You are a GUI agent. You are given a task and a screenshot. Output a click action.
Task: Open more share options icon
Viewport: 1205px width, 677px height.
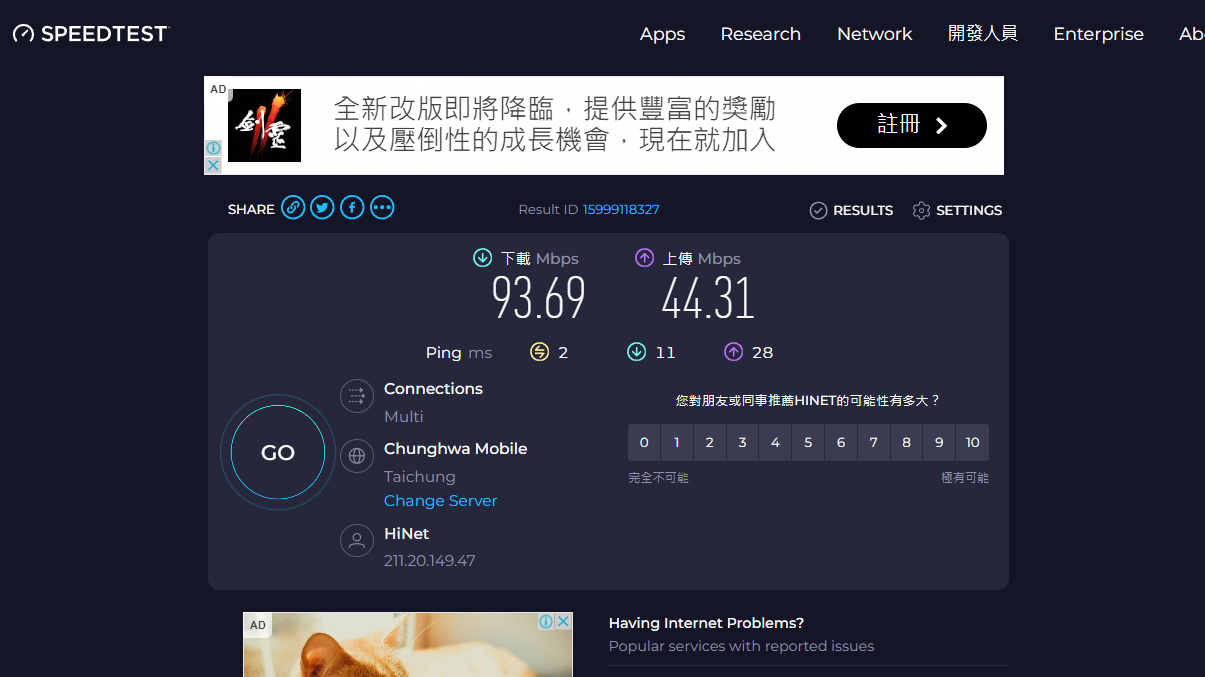click(382, 208)
